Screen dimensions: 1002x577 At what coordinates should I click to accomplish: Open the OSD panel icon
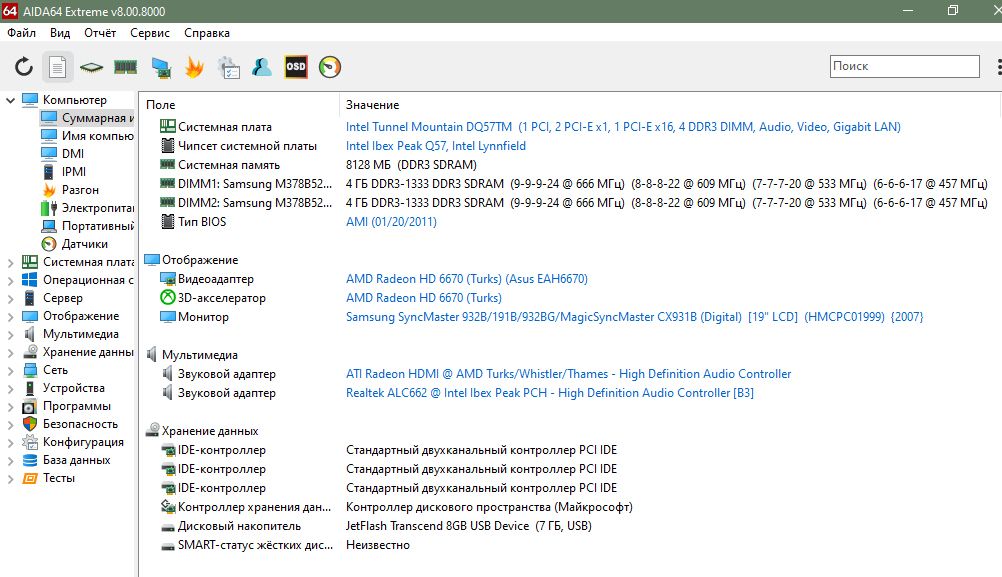(296, 66)
